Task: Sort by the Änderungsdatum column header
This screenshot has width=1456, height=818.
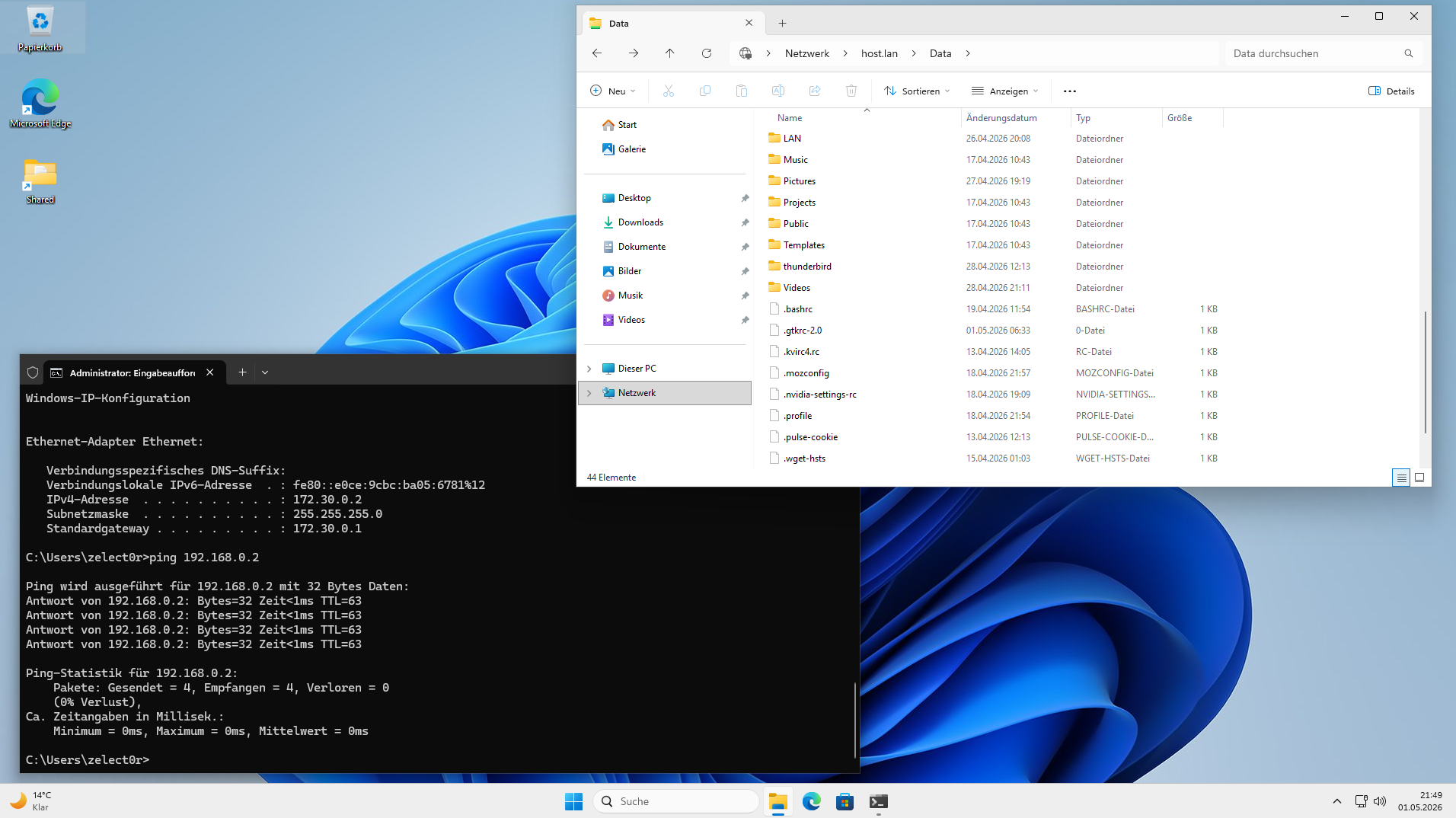Action: [x=1016, y=118]
